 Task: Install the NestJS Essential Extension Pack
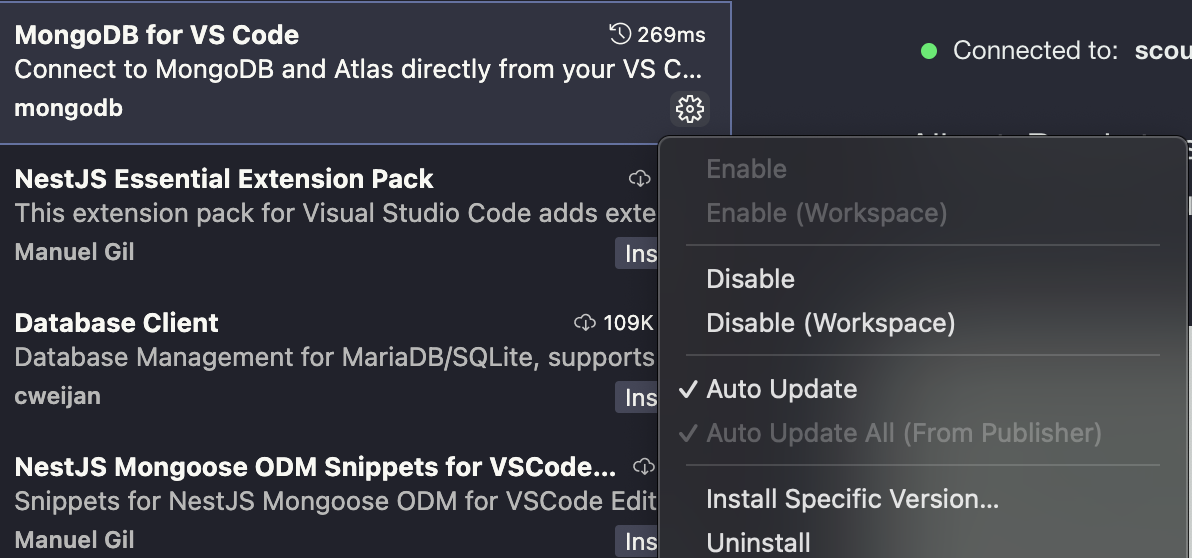click(x=637, y=254)
